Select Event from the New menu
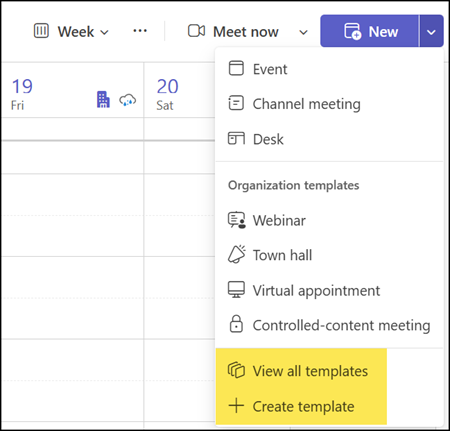 coord(329,69)
